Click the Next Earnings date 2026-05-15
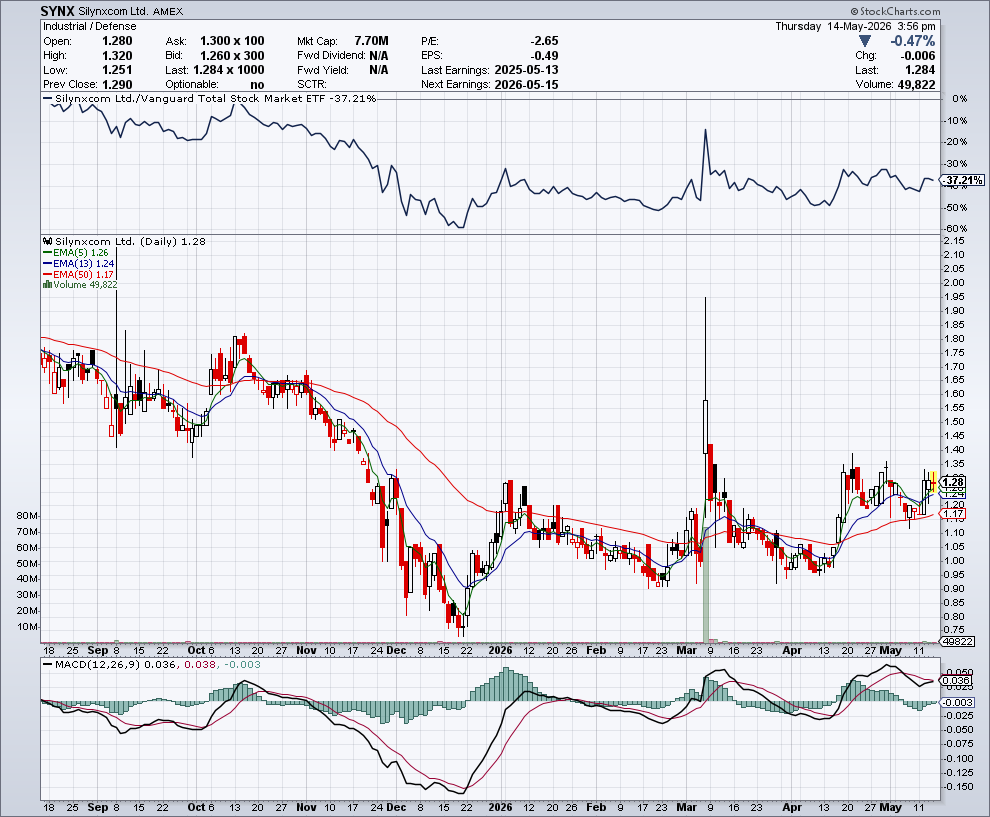 (x=527, y=85)
